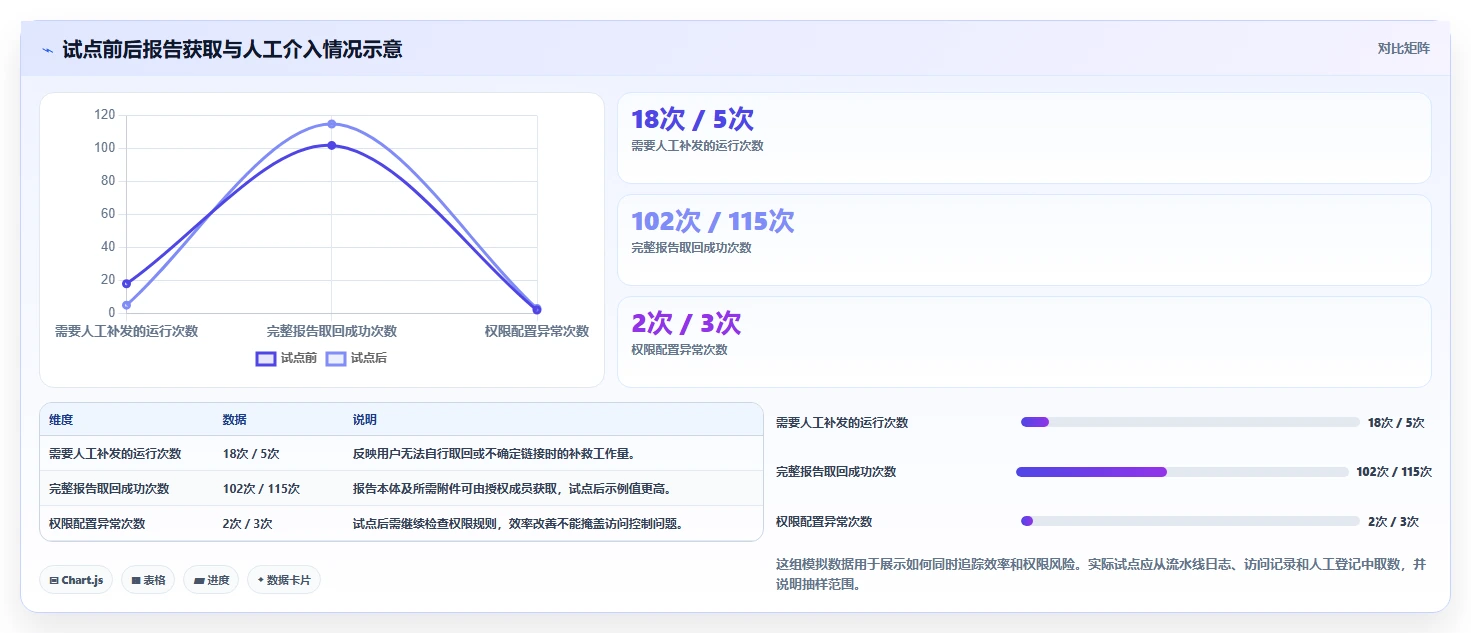The image size is (1471, 633).
Task: Open the 对比矩阵 label in the header
Action: (1404, 49)
